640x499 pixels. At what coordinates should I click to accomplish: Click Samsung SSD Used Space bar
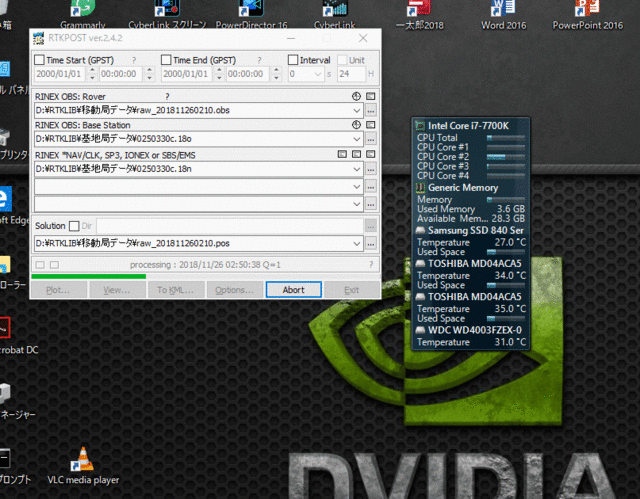(x=506, y=252)
